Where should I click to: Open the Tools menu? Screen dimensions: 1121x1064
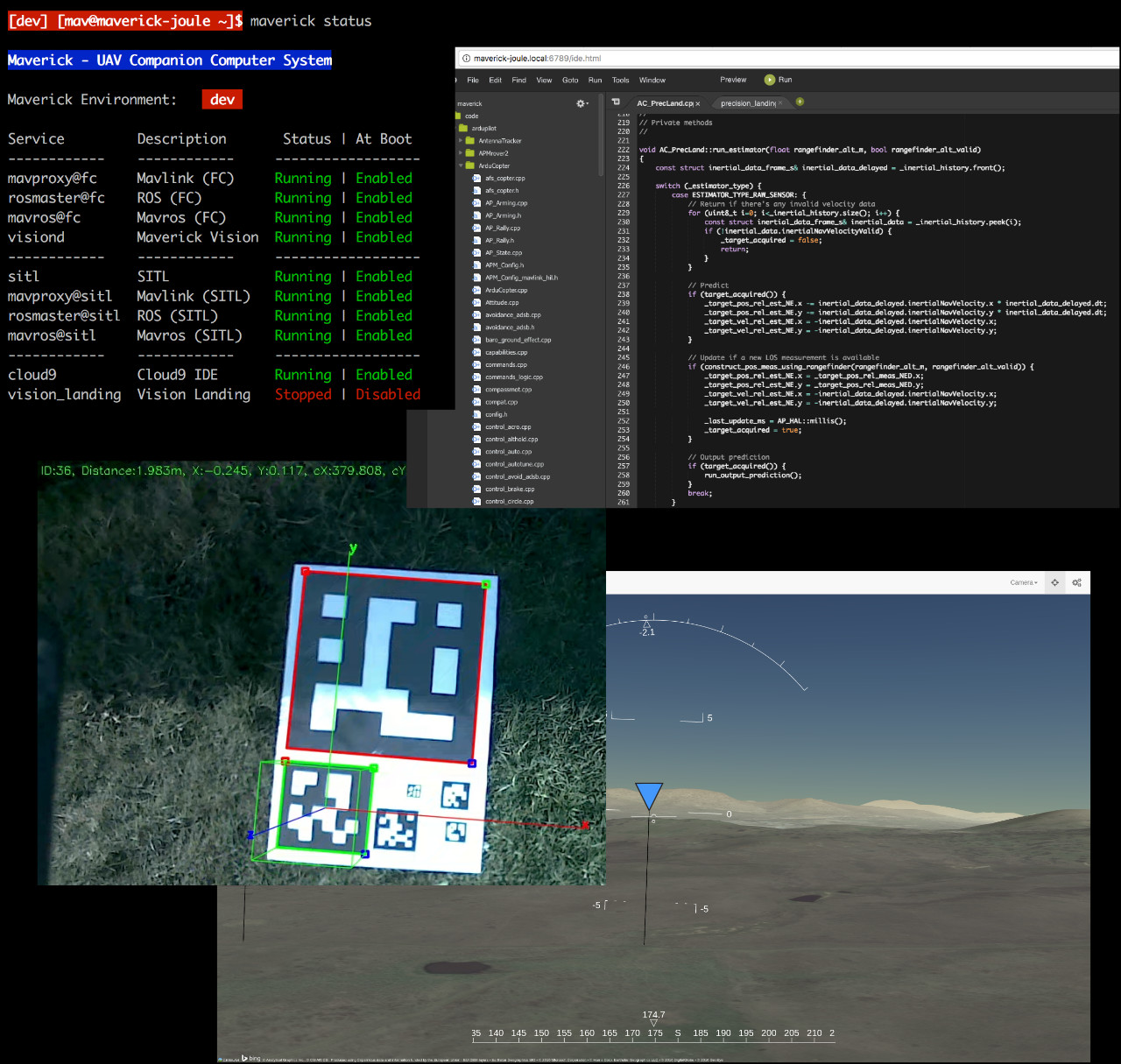pos(621,80)
